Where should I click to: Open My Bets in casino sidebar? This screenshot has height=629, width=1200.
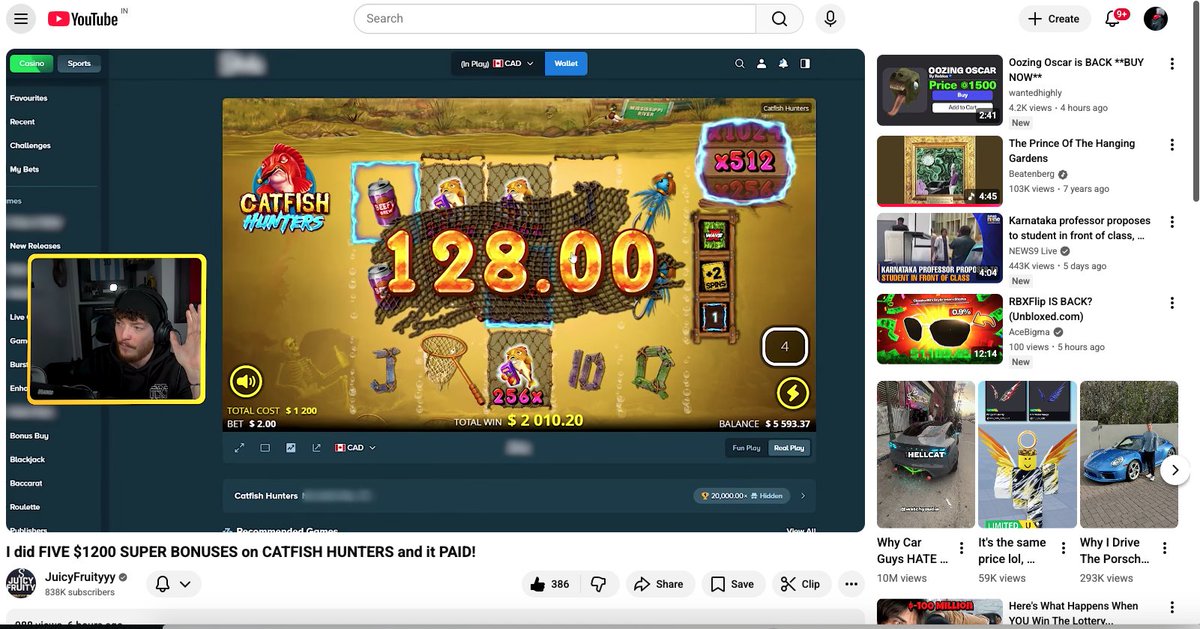[24, 170]
